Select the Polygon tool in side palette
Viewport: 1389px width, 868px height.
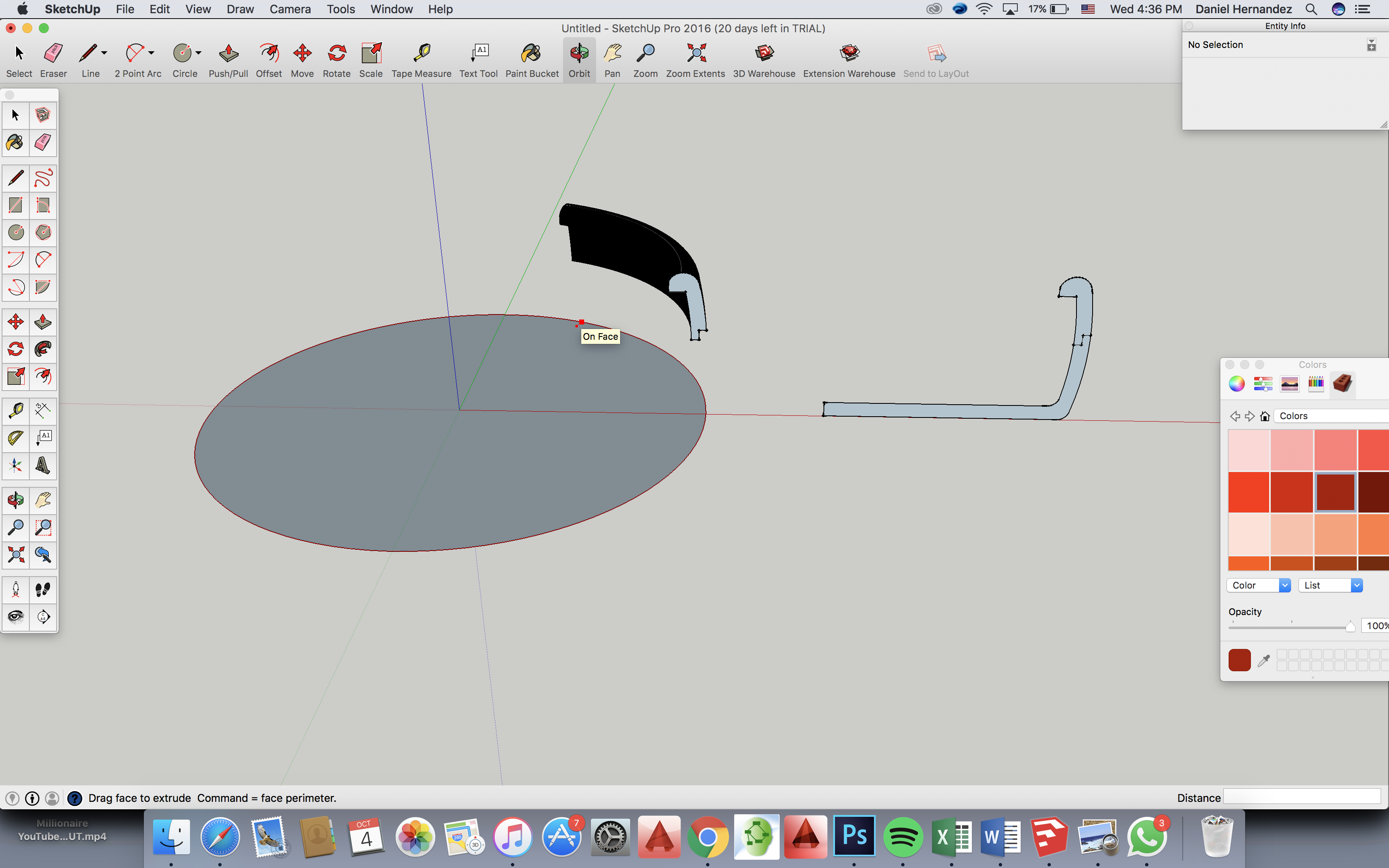point(43,232)
